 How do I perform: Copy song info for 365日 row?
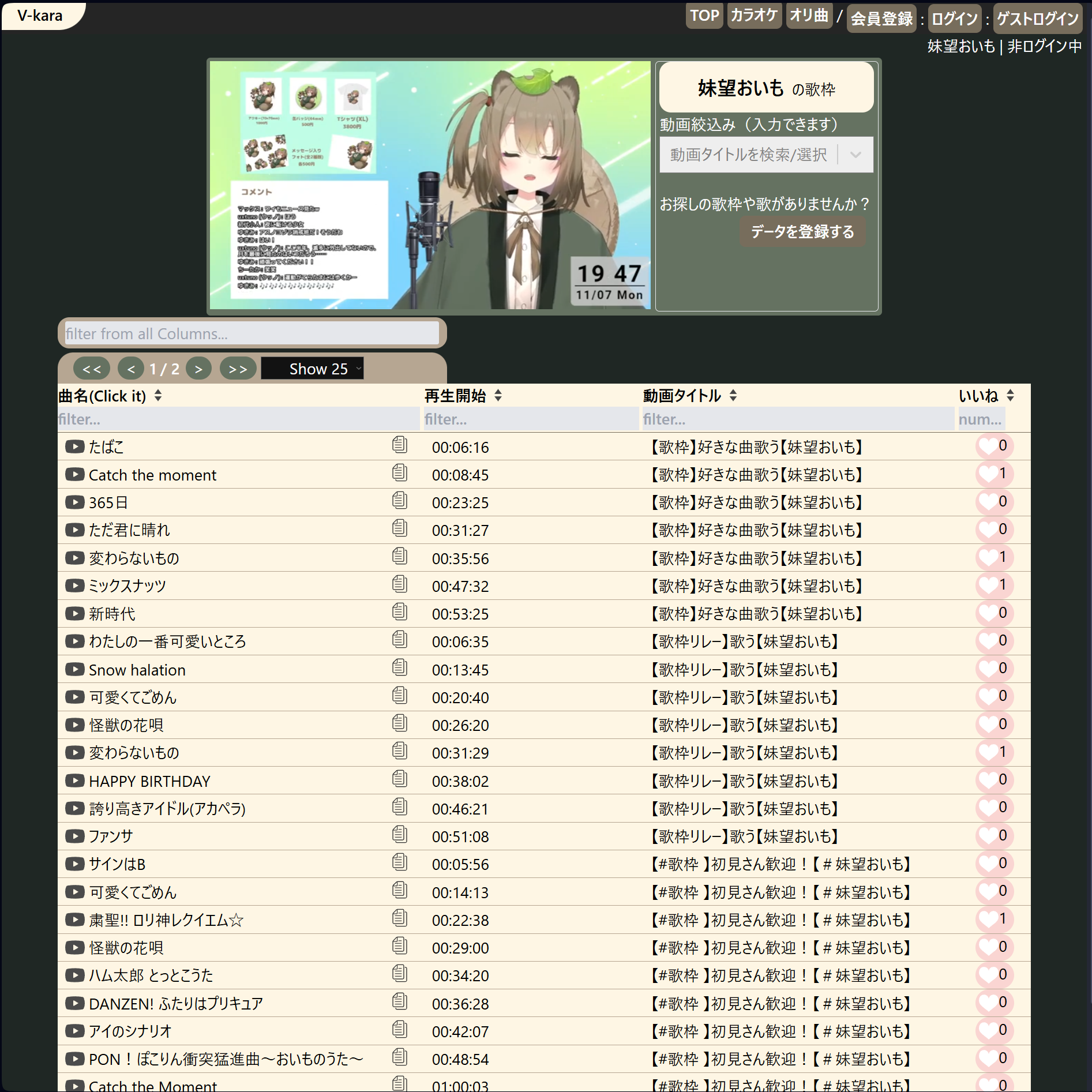400,500
